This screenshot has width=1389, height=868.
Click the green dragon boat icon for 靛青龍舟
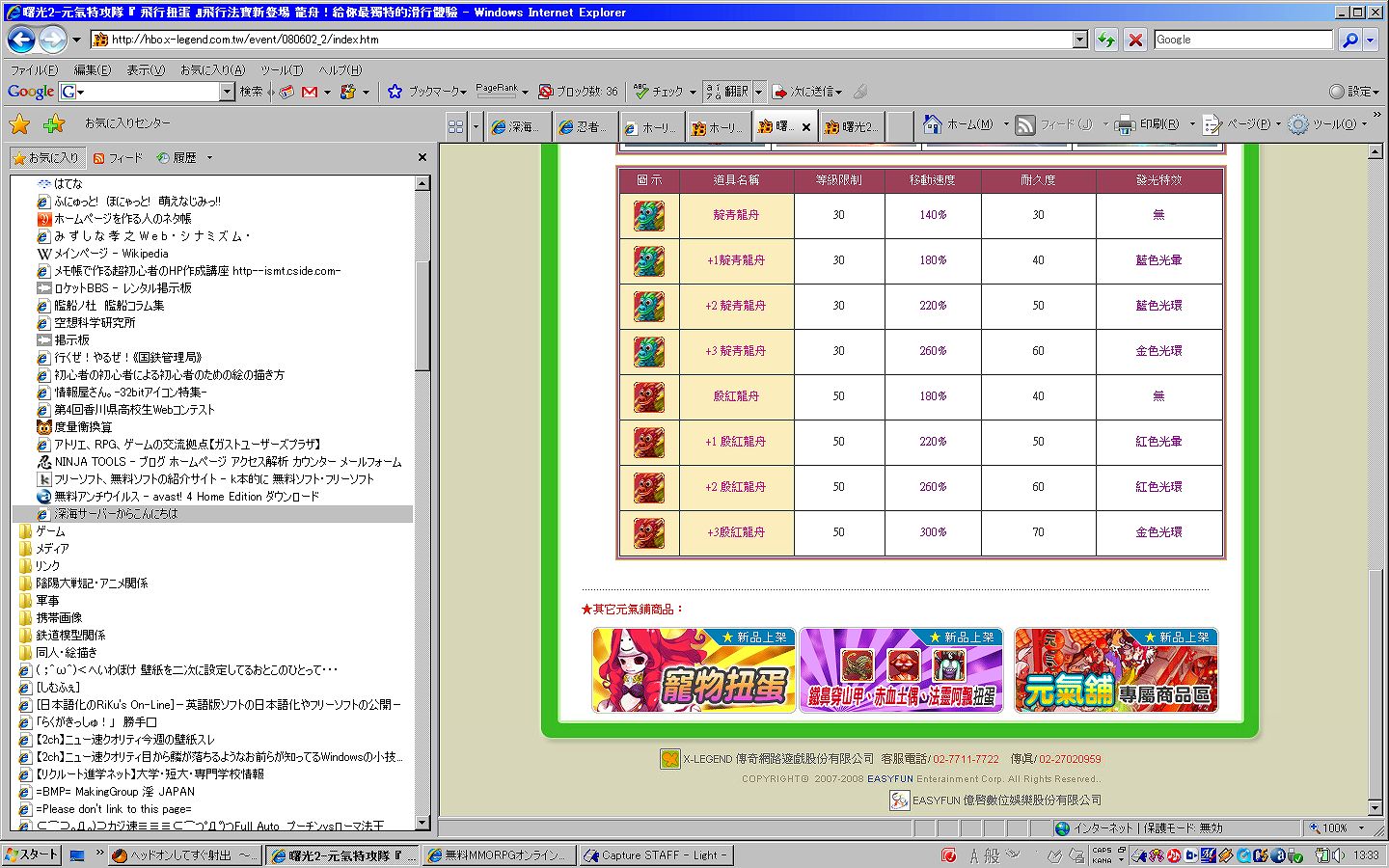click(649, 215)
